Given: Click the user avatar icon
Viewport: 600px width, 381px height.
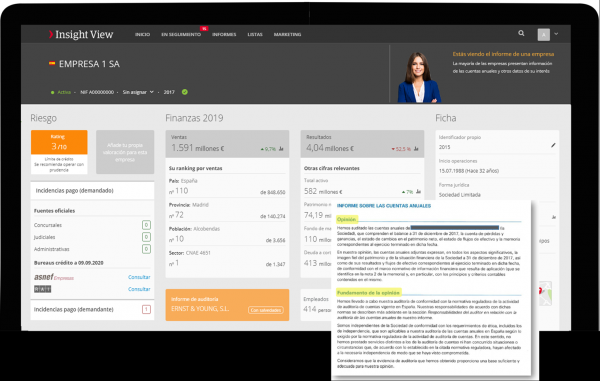Looking at the screenshot, I should (x=544, y=34).
